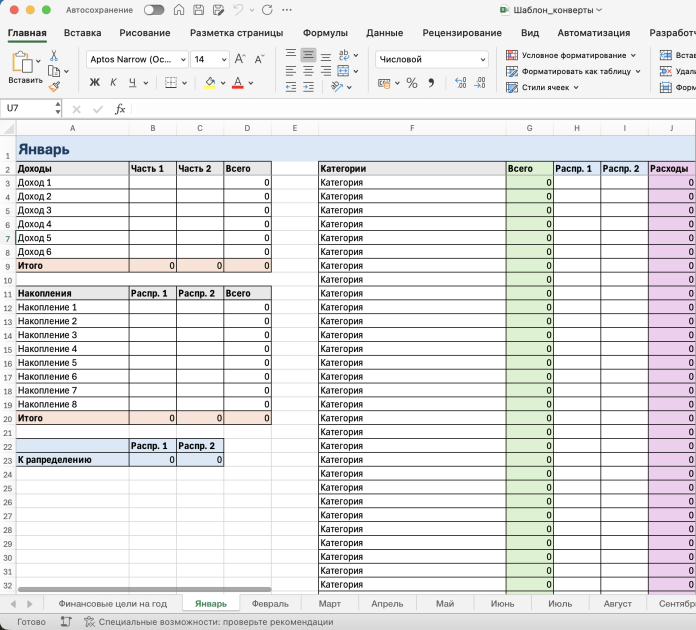The height and width of the screenshot is (630, 696).
Task: Open Условное форматирование menu
Action: (x=571, y=55)
